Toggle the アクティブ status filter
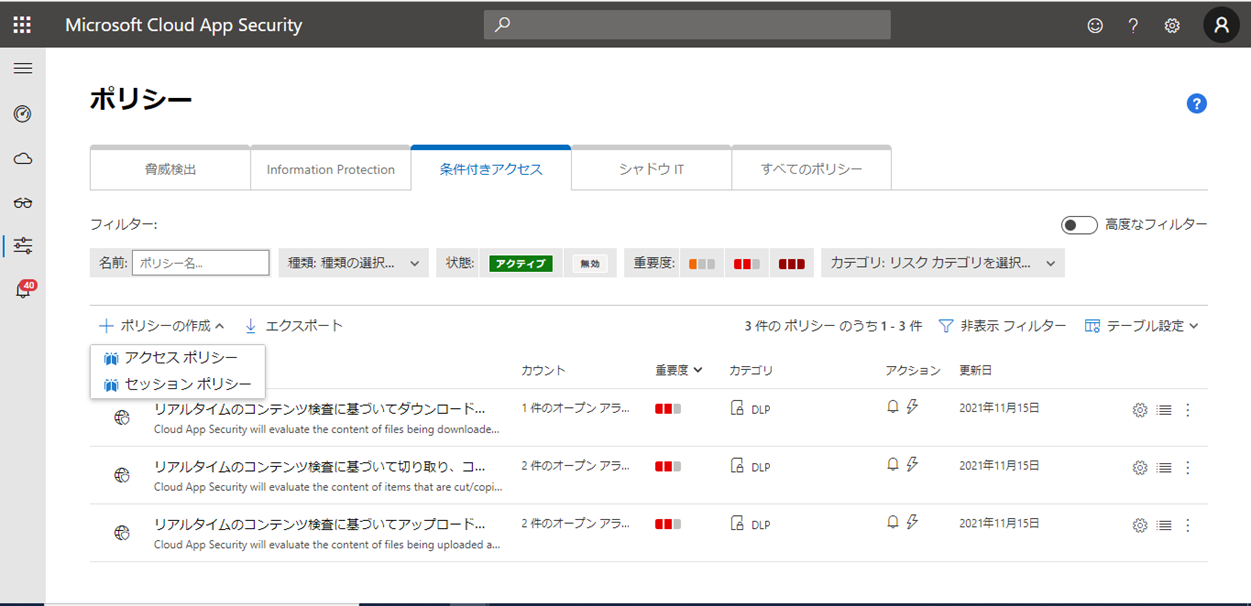1251x606 pixels. click(520, 264)
